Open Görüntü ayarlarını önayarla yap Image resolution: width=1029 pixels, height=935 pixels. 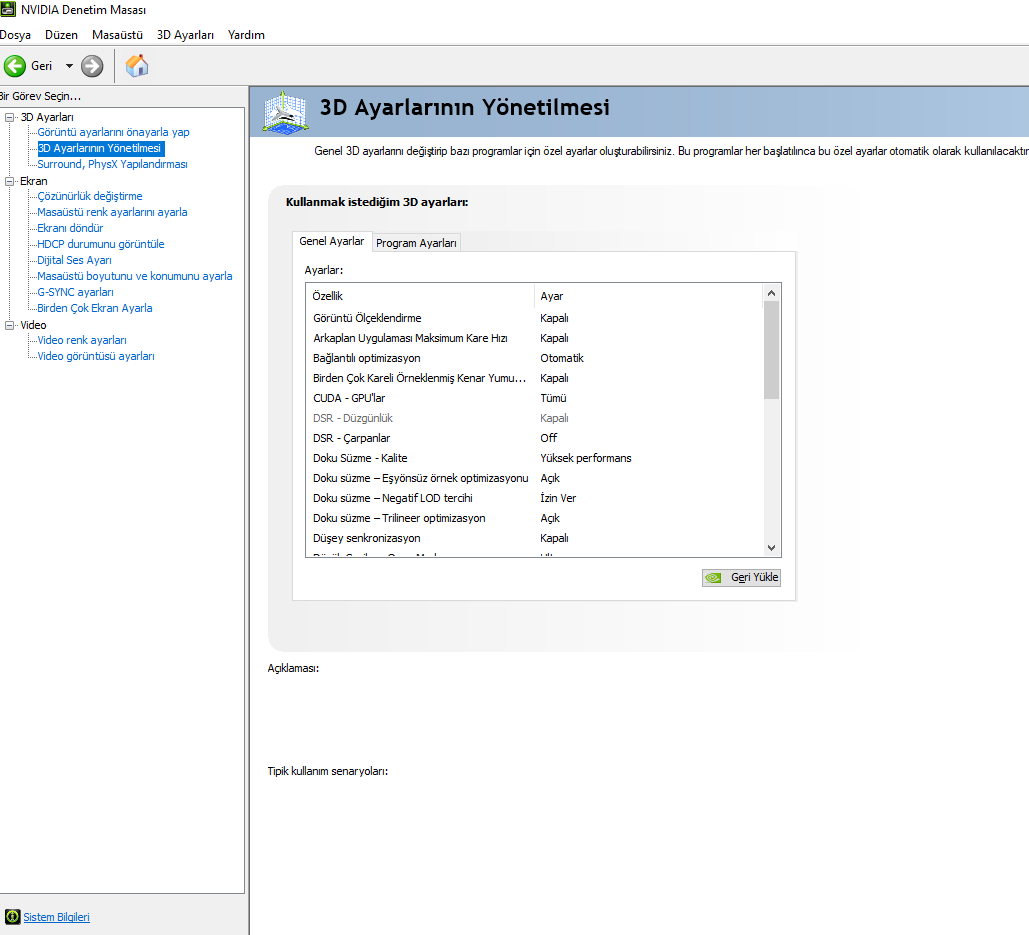(113, 132)
